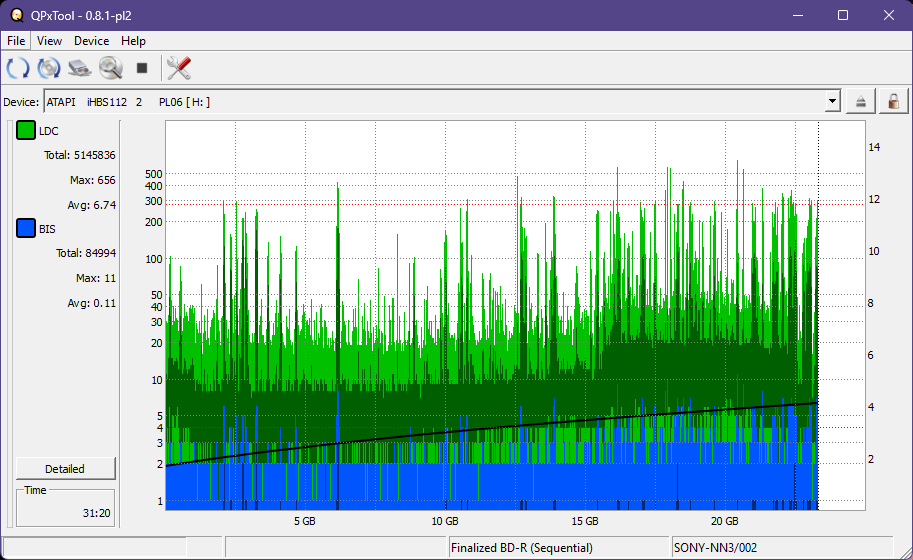Screen dimensions: 913x560
Task: Click the green LDC color swatch
Action: coord(26,130)
